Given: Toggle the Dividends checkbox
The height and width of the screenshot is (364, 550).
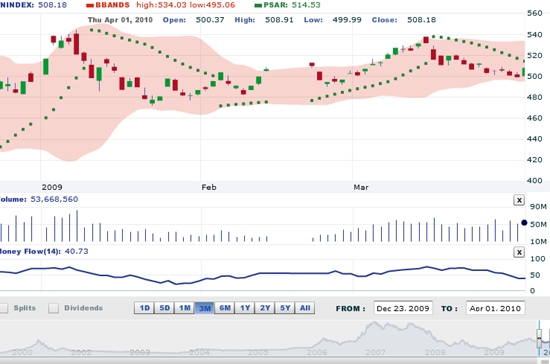Looking at the screenshot, I should 53,308.
